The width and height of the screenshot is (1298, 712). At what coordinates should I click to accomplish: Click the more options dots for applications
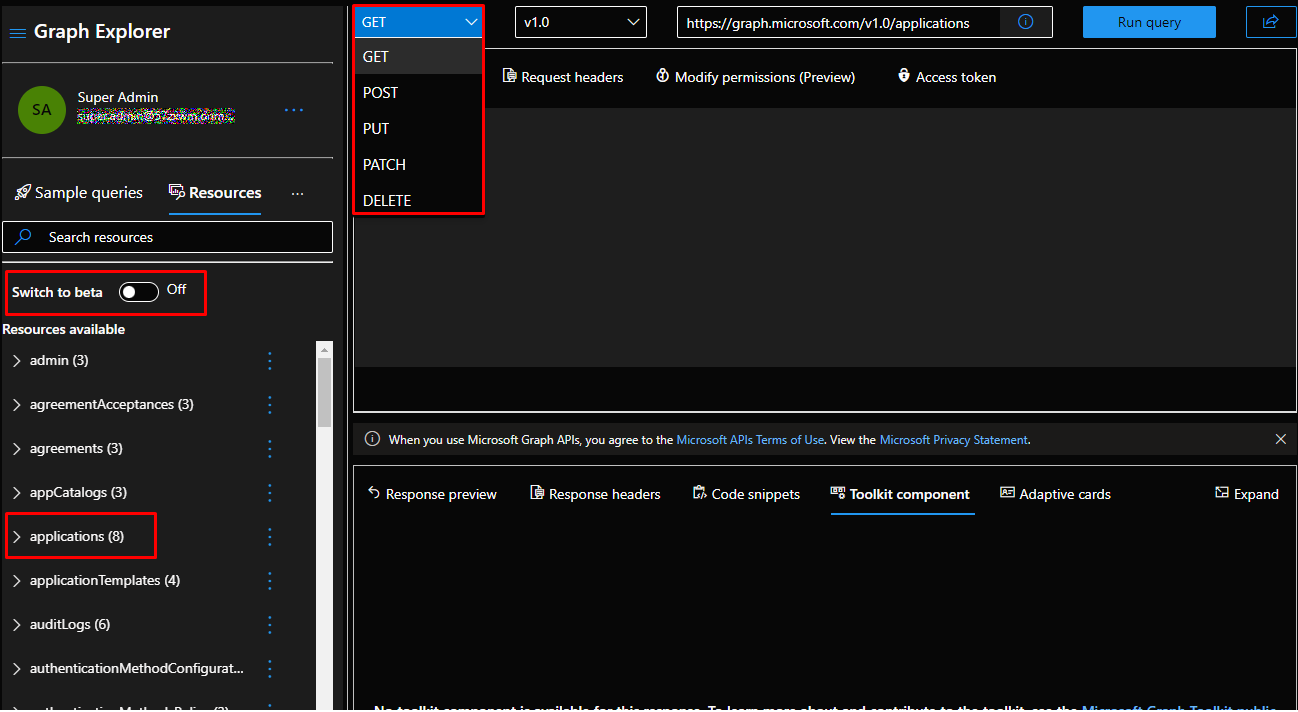coord(269,537)
